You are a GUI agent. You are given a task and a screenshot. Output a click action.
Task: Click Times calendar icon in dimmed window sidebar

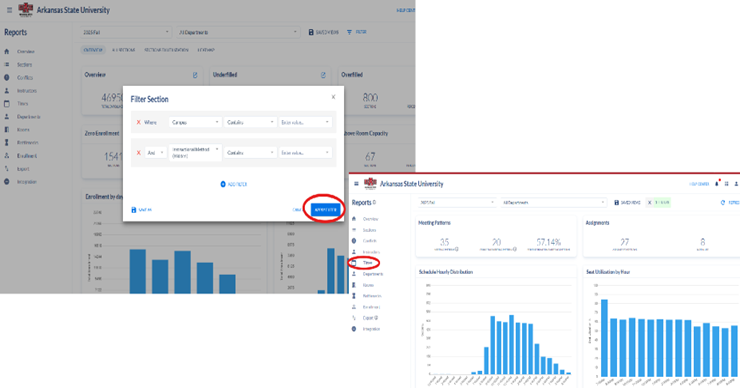(7, 103)
